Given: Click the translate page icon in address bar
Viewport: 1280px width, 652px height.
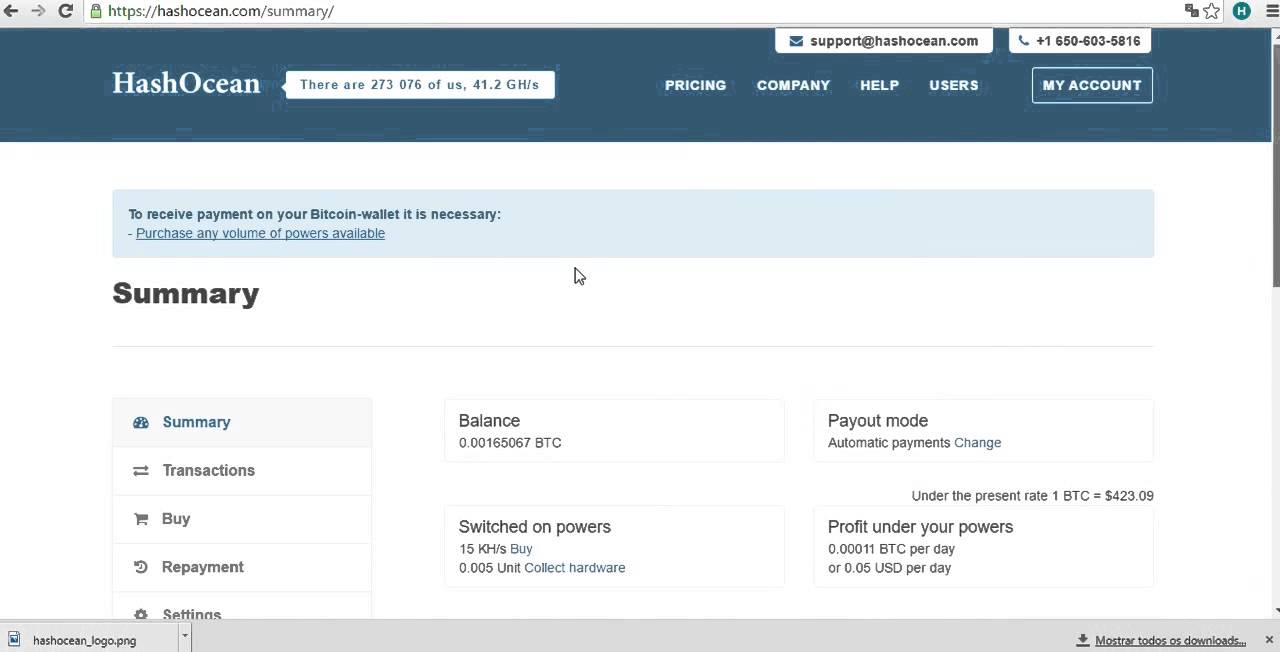Looking at the screenshot, I should (1192, 11).
